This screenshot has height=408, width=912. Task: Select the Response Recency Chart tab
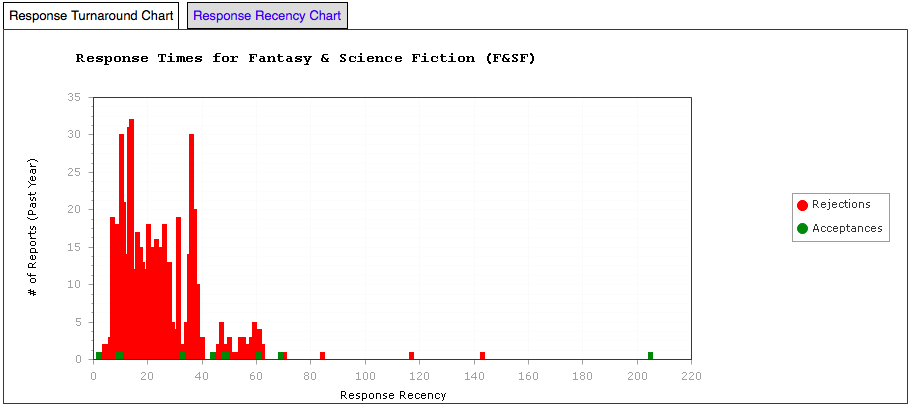tap(266, 16)
